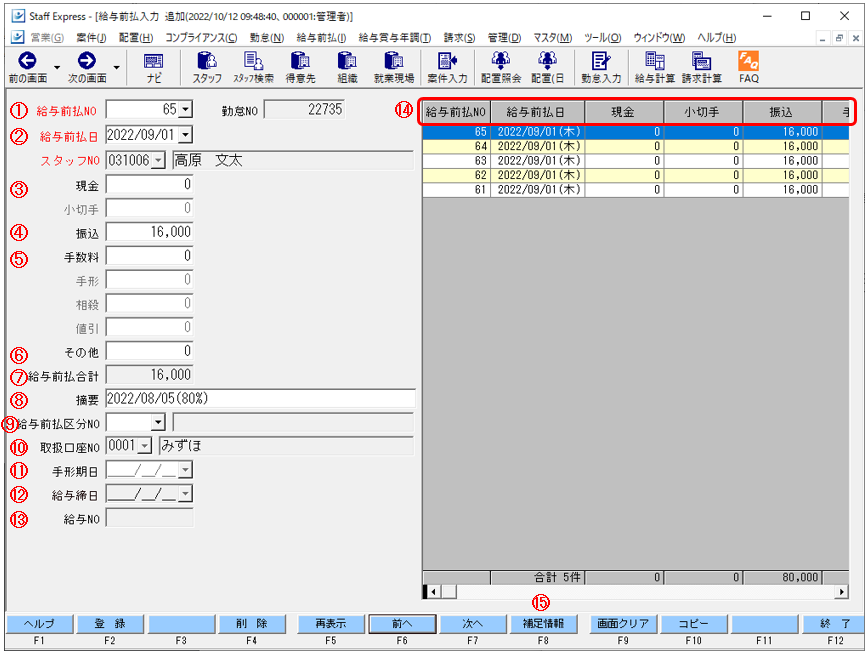The height and width of the screenshot is (654, 868).
Task: Click the 次へ F7 button
Action: pyautogui.click(x=473, y=624)
